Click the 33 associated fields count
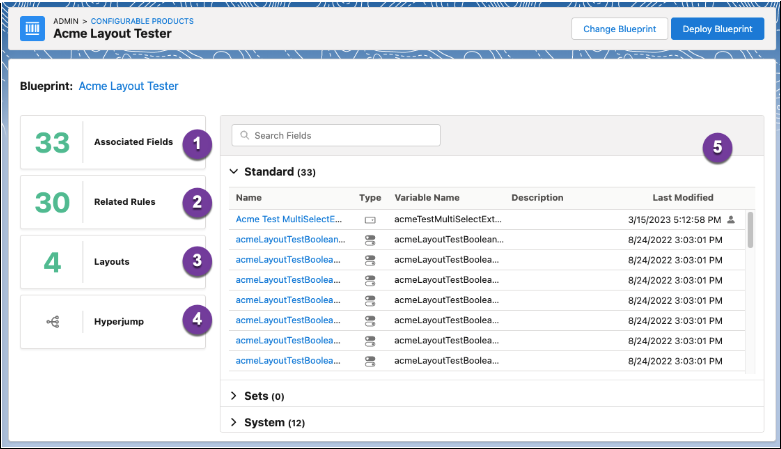The width and height of the screenshot is (781, 449). (52, 143)
